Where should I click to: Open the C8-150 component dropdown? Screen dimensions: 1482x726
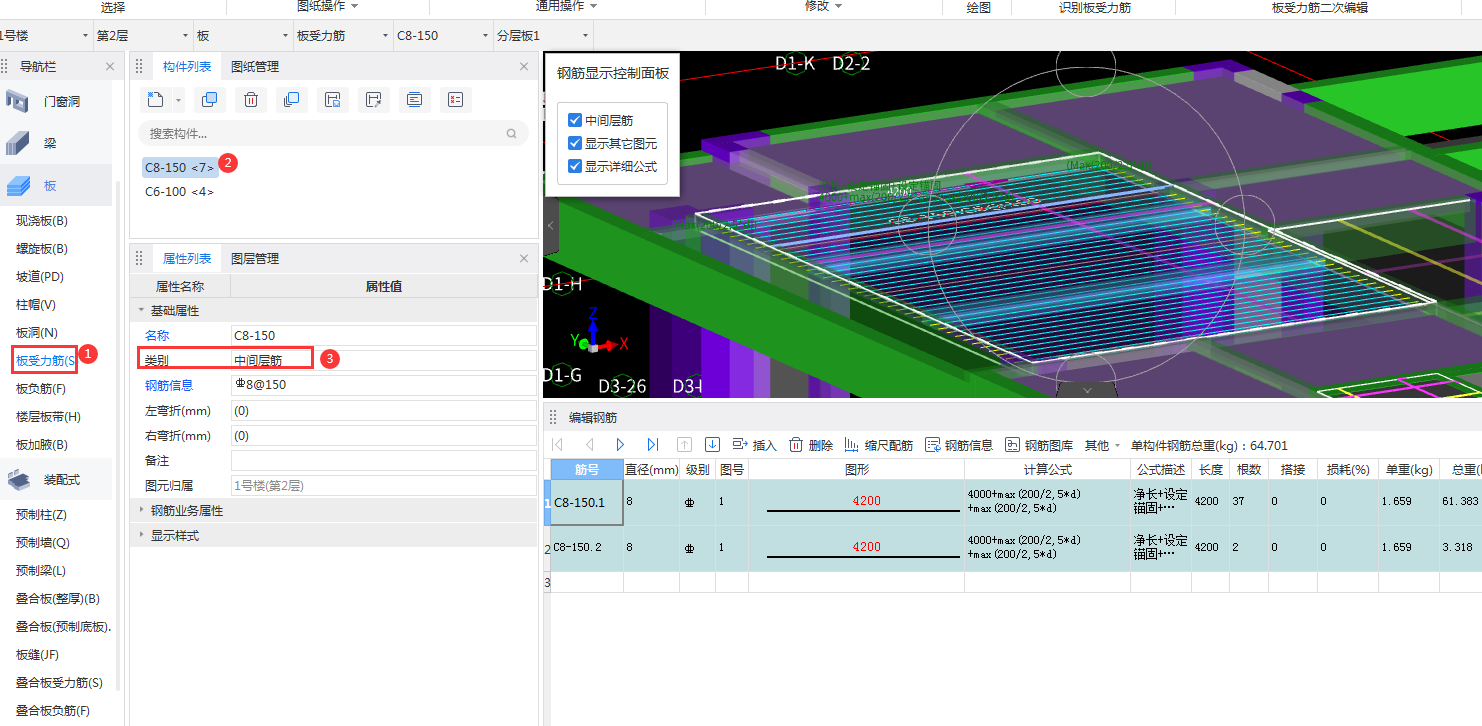pos(441,36)
